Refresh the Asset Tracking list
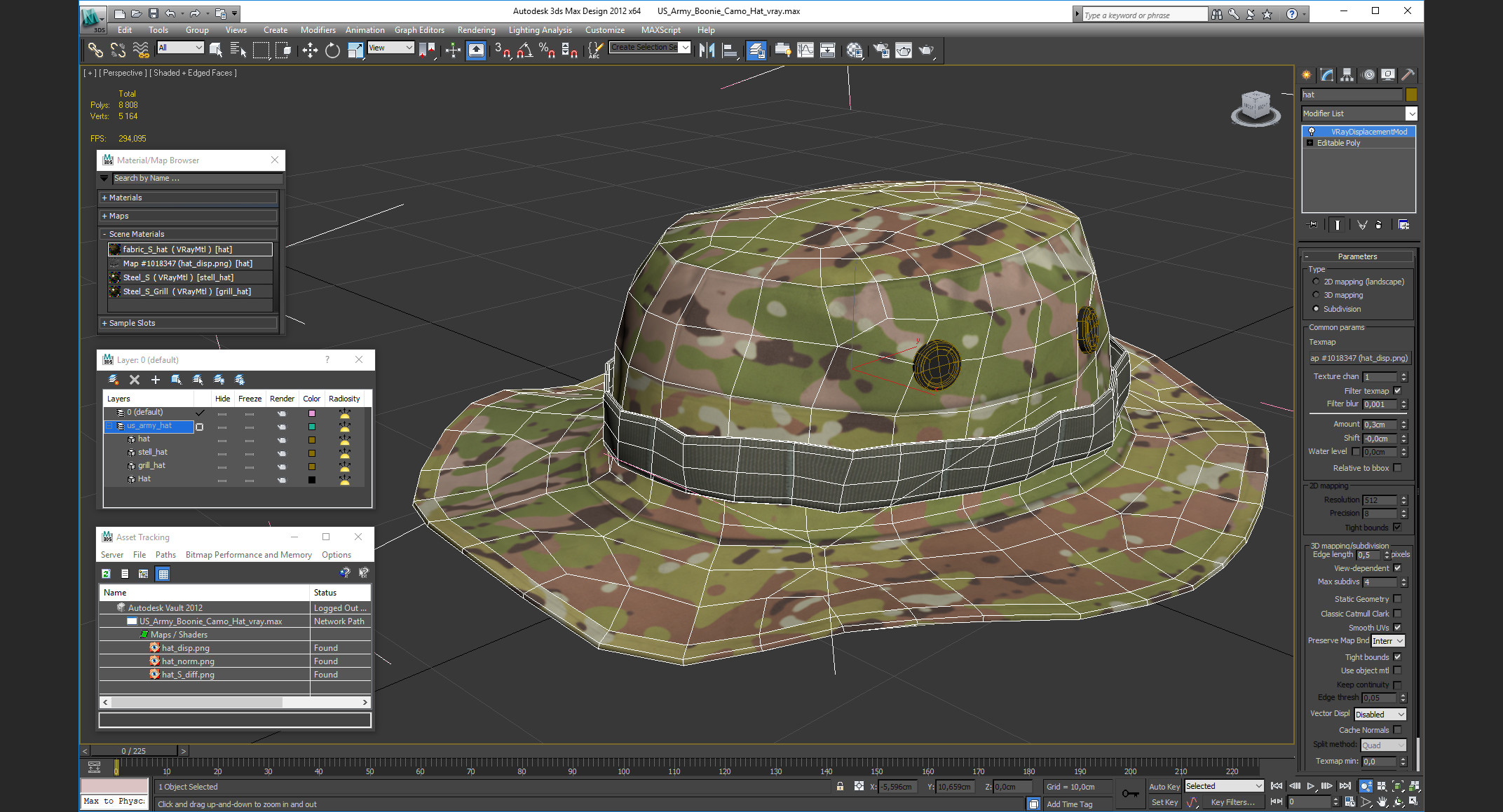 click(106, 574)
